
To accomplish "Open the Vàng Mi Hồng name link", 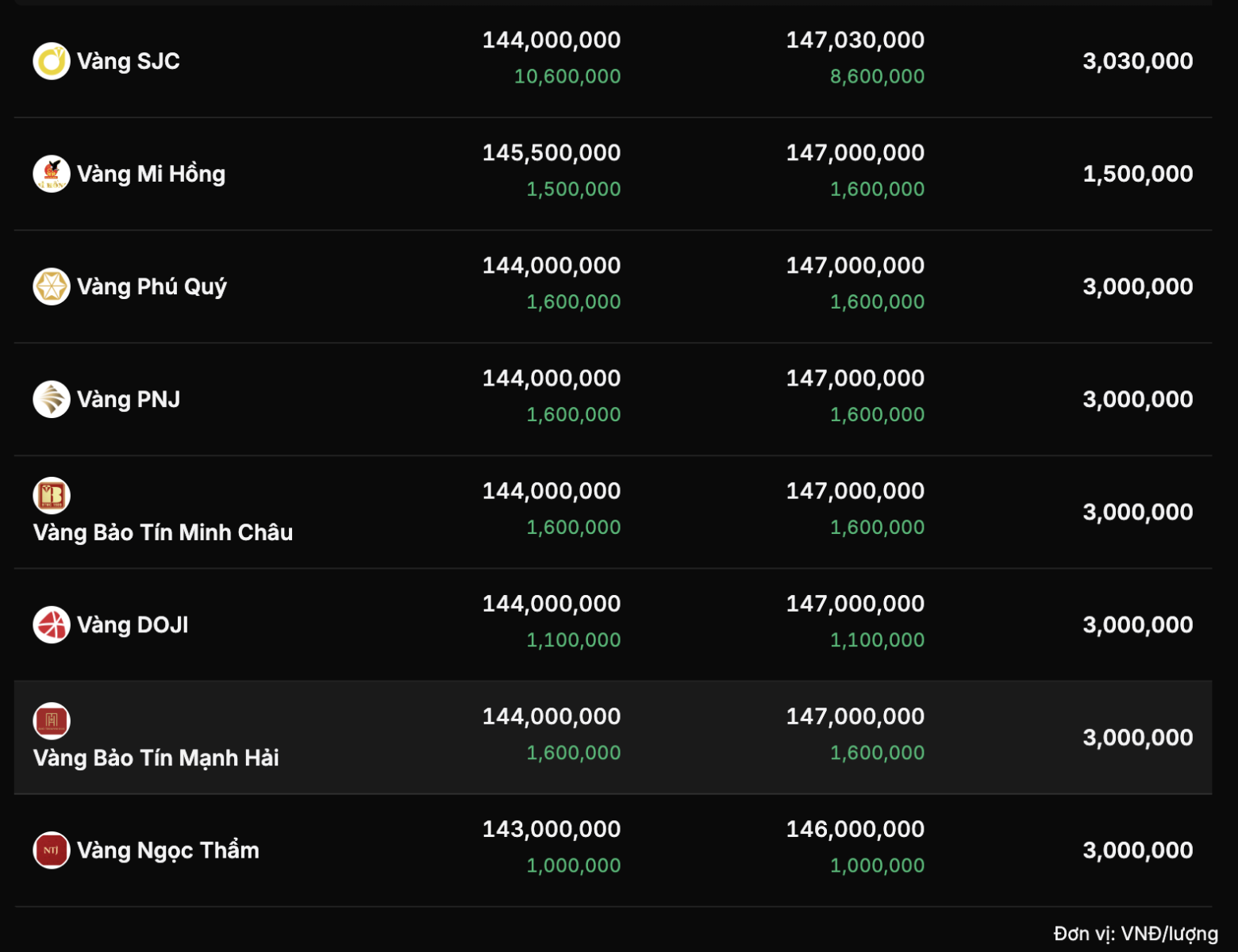I will (x=151, y=174).
